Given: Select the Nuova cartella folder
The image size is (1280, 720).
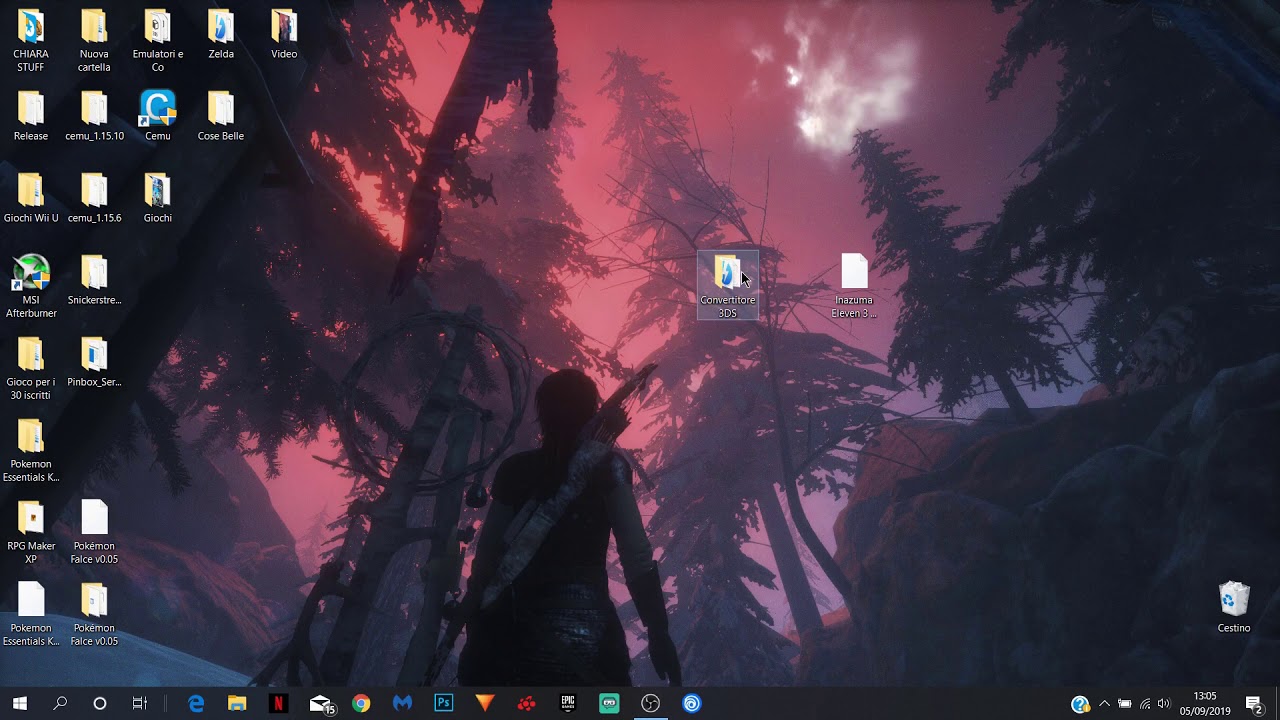Looking at the screenshot, I should [94, 41].
